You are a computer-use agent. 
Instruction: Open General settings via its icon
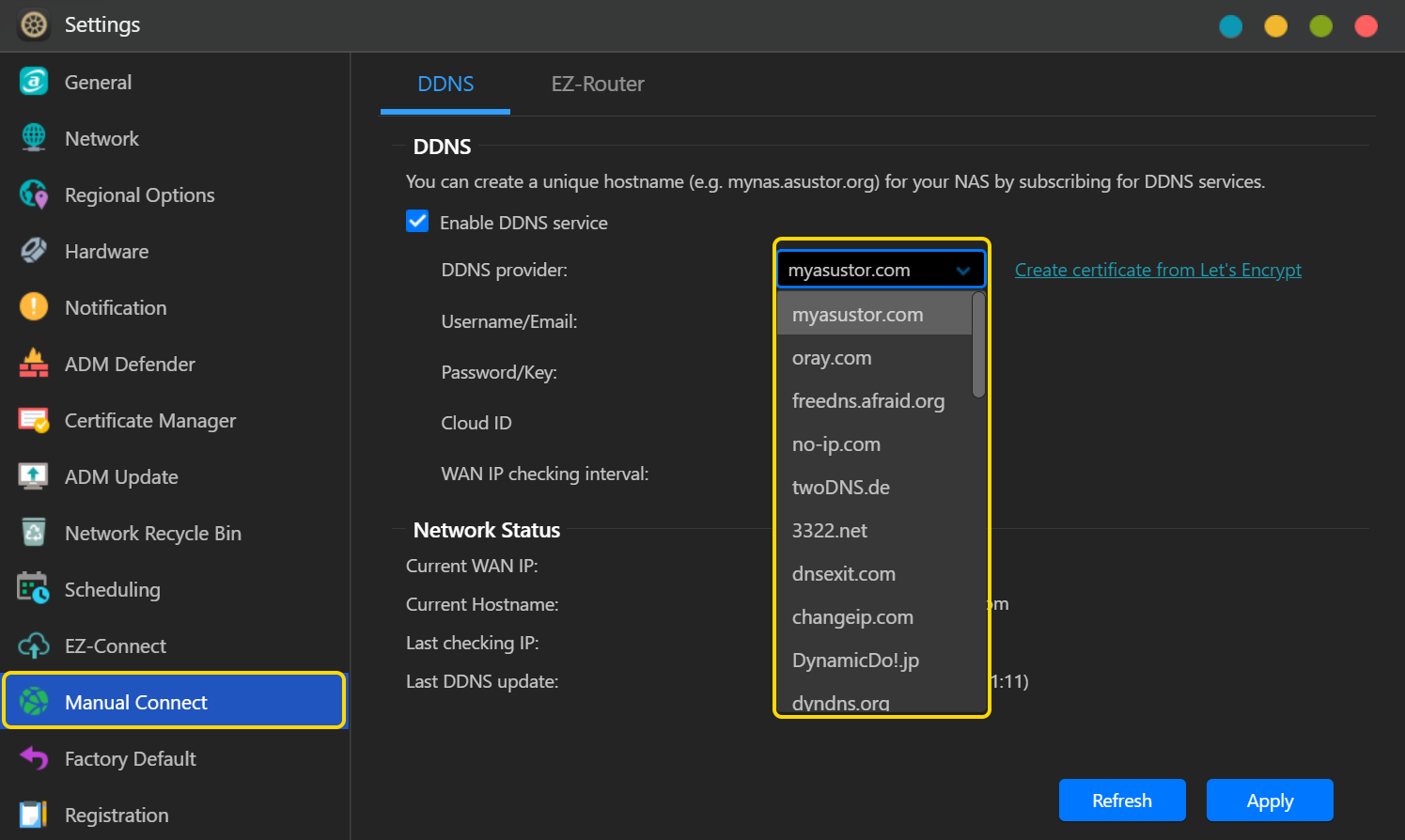pyautogui.click(x=34, y=82)
